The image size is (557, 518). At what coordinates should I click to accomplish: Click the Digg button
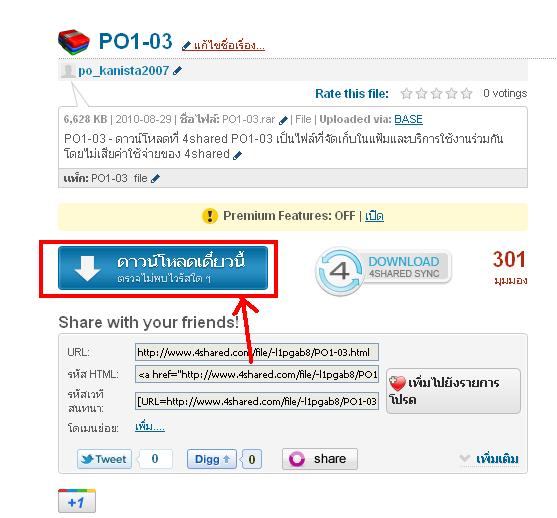coord(212,459)
